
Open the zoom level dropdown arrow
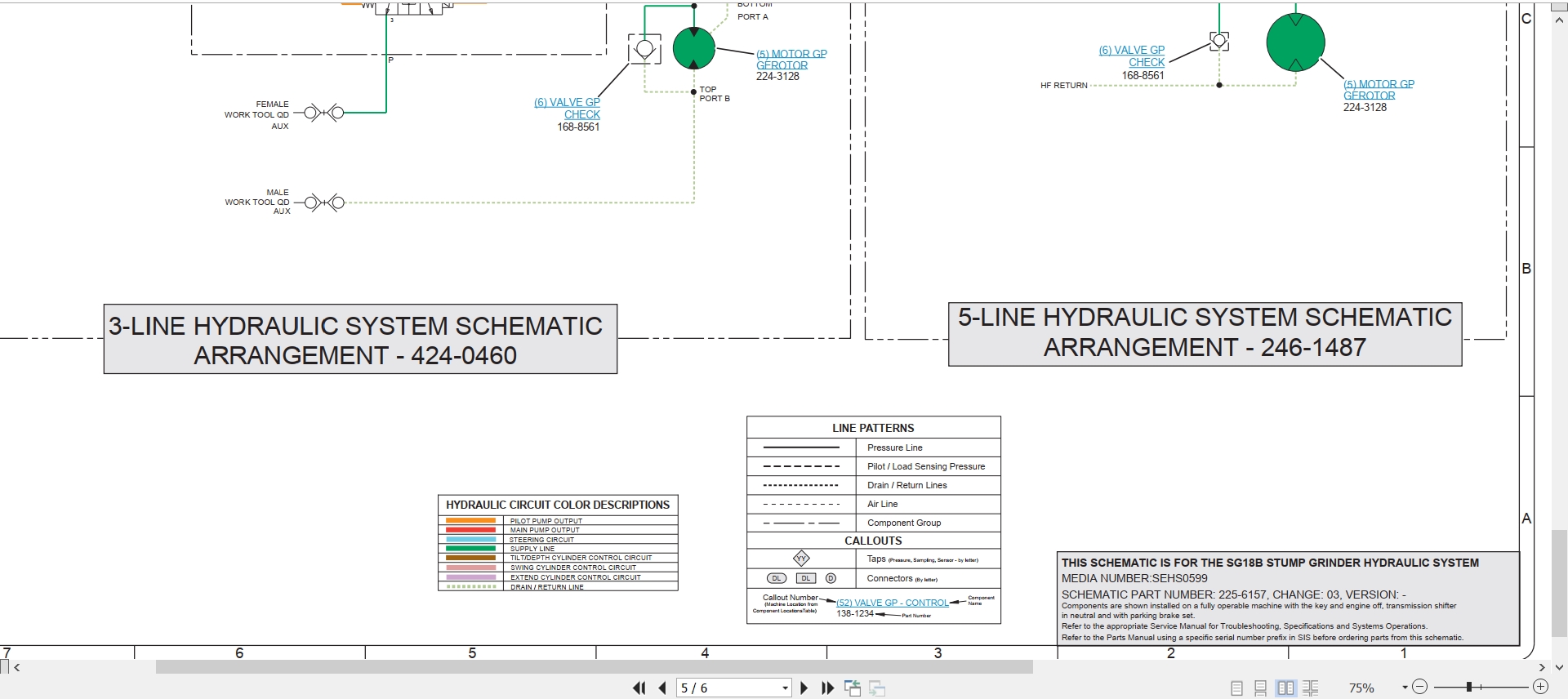click(1405, 688)
